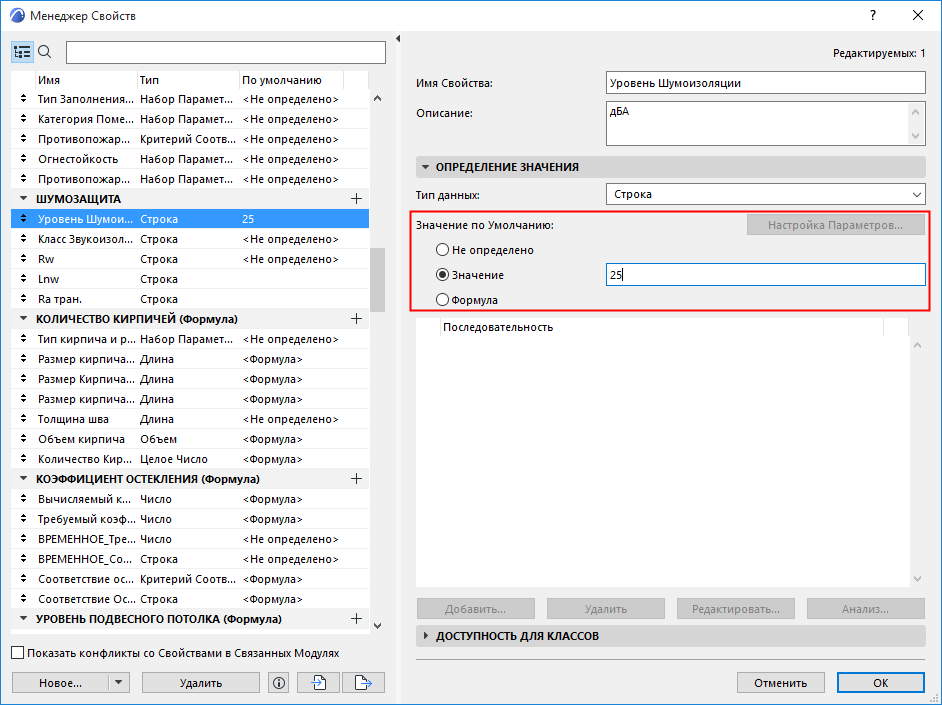Click disabled Удалить button under sequence list
This screenshot has width=942, height=705.
point(606,609)
